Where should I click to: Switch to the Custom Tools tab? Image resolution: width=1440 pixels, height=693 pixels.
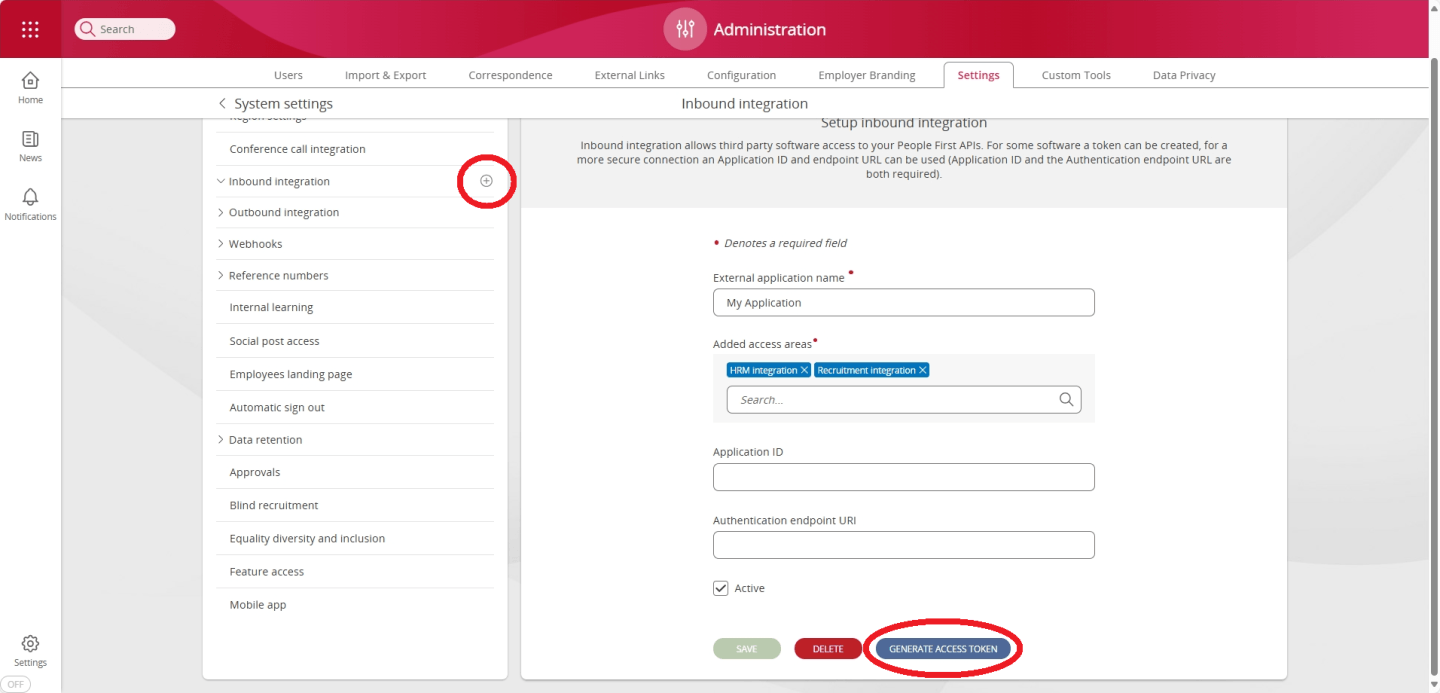tap(1075, 74)
